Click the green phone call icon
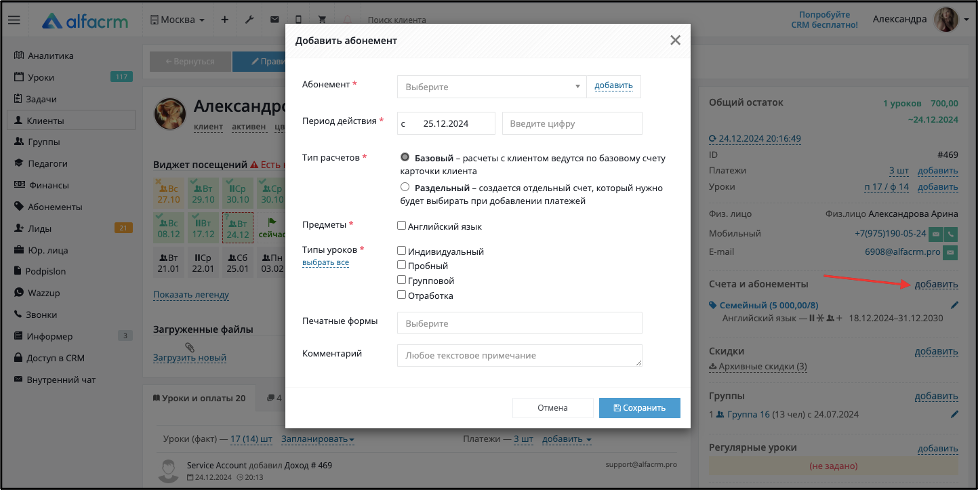Screen dimensions: 979x491 951,234
